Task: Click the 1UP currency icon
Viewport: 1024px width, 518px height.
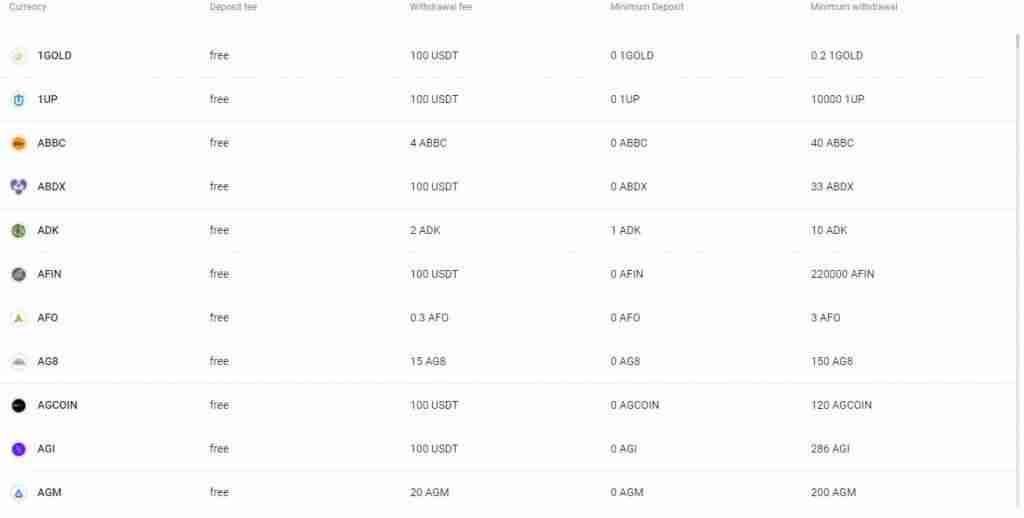Action: [x=19, y=100]
